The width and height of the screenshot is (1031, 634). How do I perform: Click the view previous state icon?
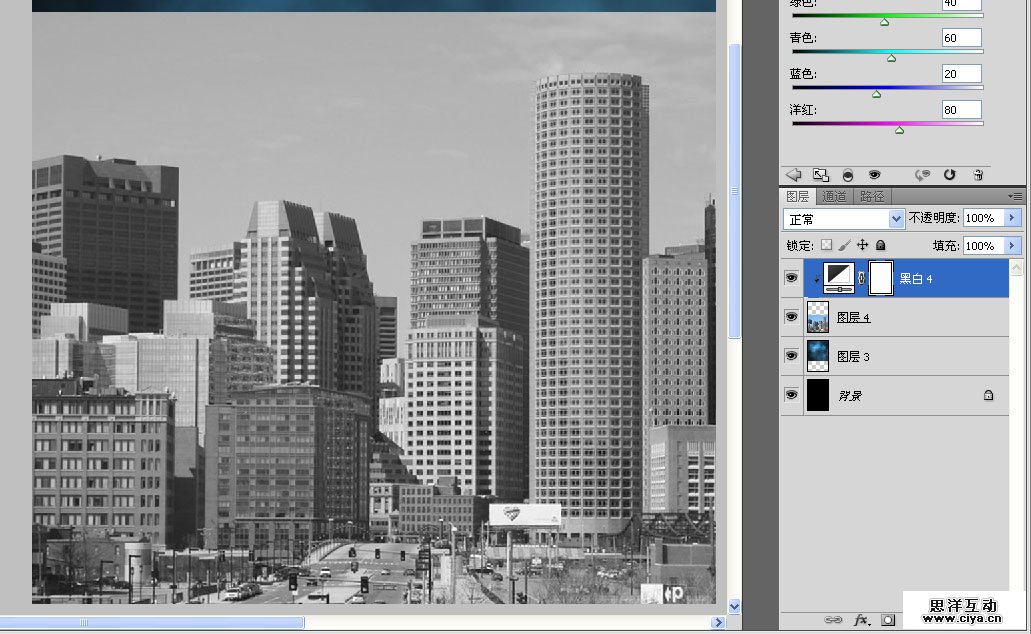(921, 175)
